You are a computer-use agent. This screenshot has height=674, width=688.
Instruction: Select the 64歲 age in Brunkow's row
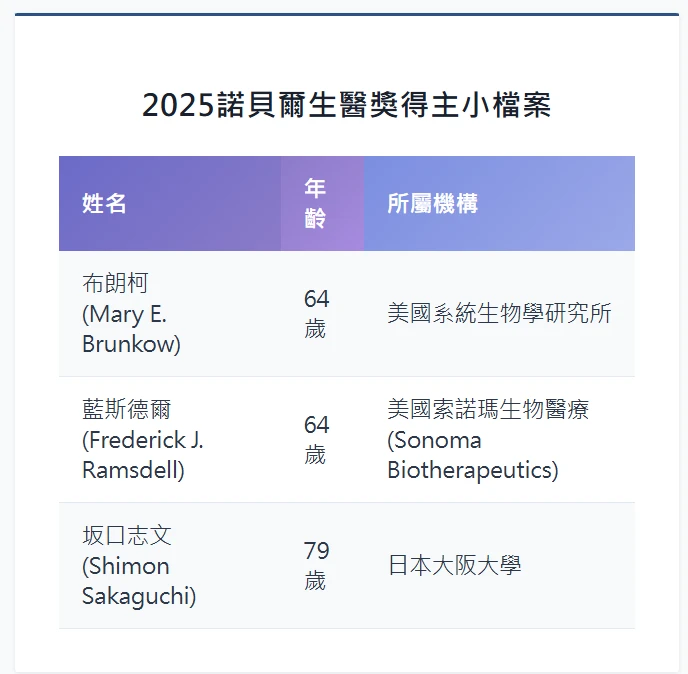click(x=316, y=314)
